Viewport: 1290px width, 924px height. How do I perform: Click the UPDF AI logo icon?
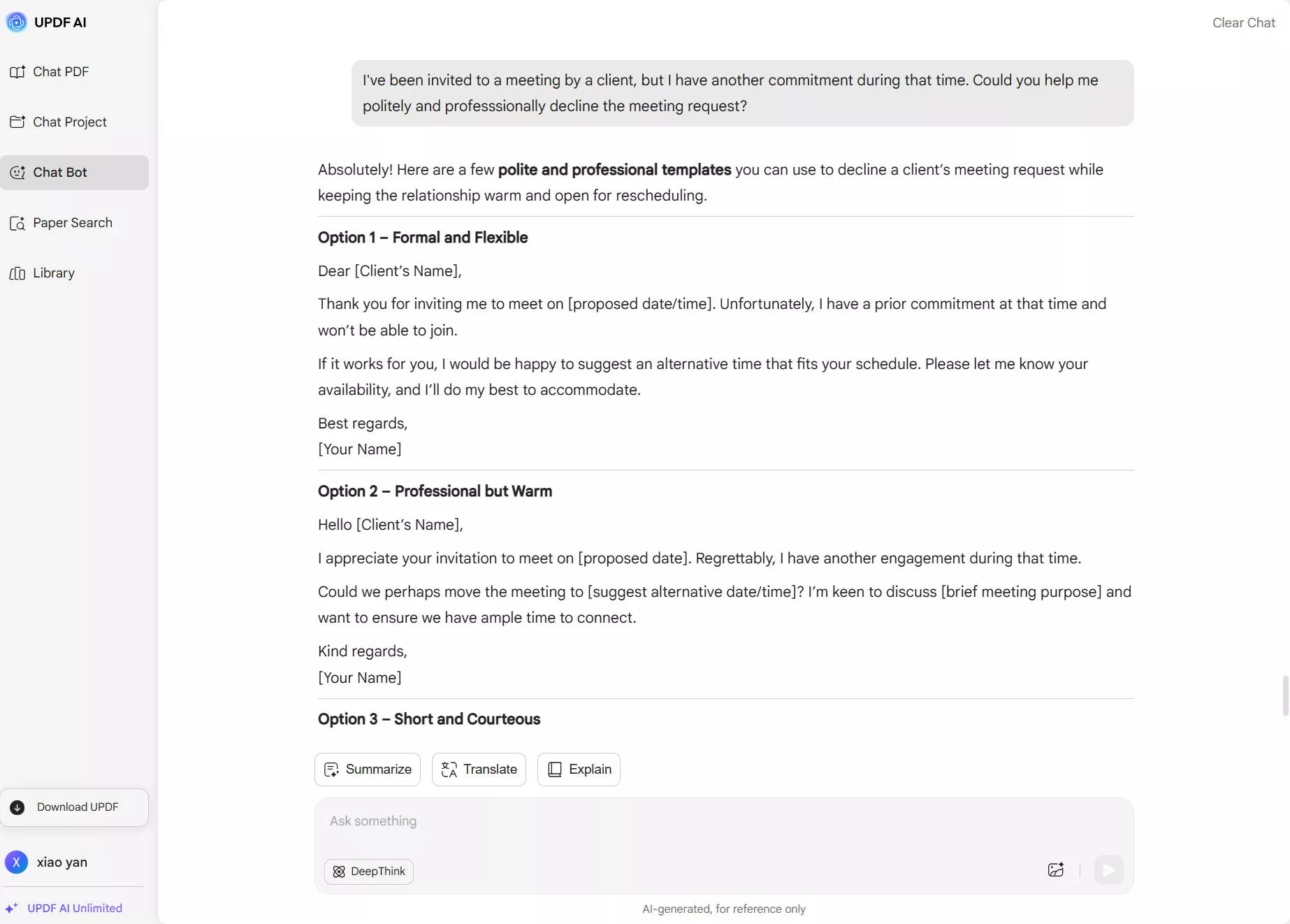(17, 22)
